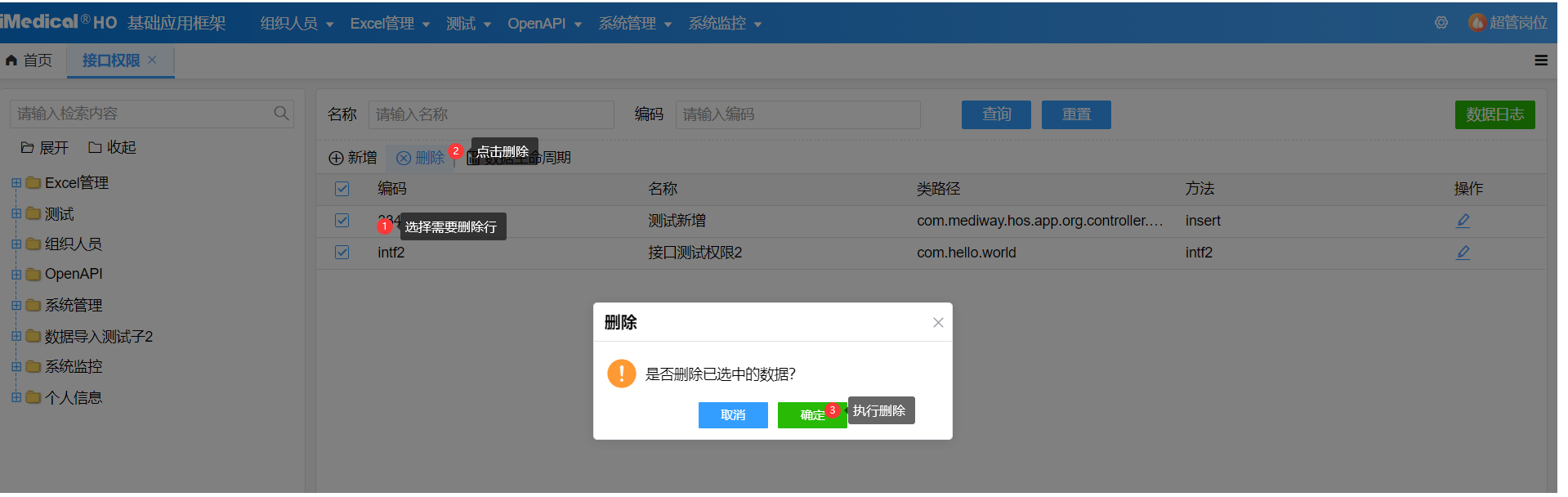Click the 取消 button in the dialog
The width and height of the screenshot is (1568, 497).
point(733,415)
